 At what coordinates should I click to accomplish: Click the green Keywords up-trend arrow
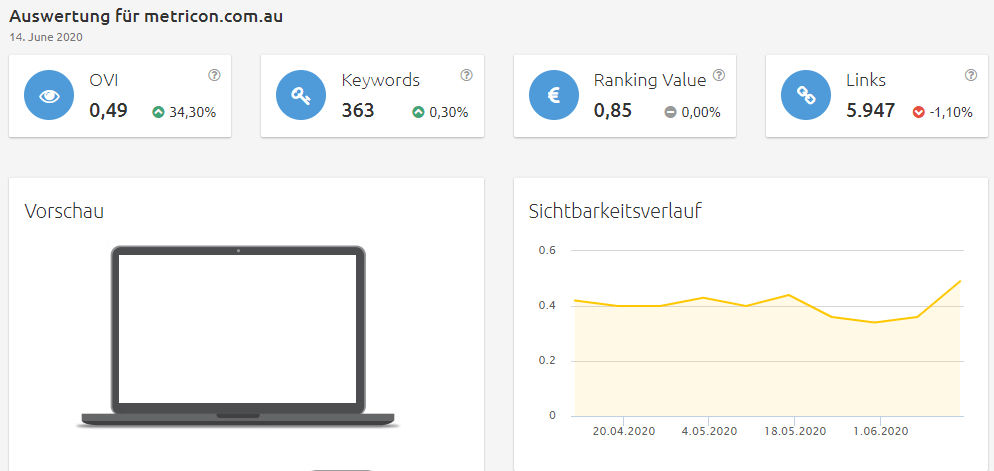pos(418,112)
